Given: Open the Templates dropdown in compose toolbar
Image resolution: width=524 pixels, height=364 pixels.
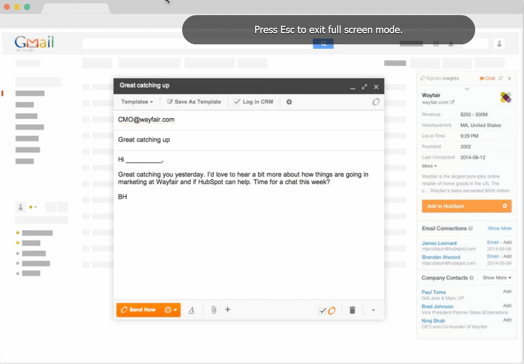Looking at the screenshot, I should point(137,102).
